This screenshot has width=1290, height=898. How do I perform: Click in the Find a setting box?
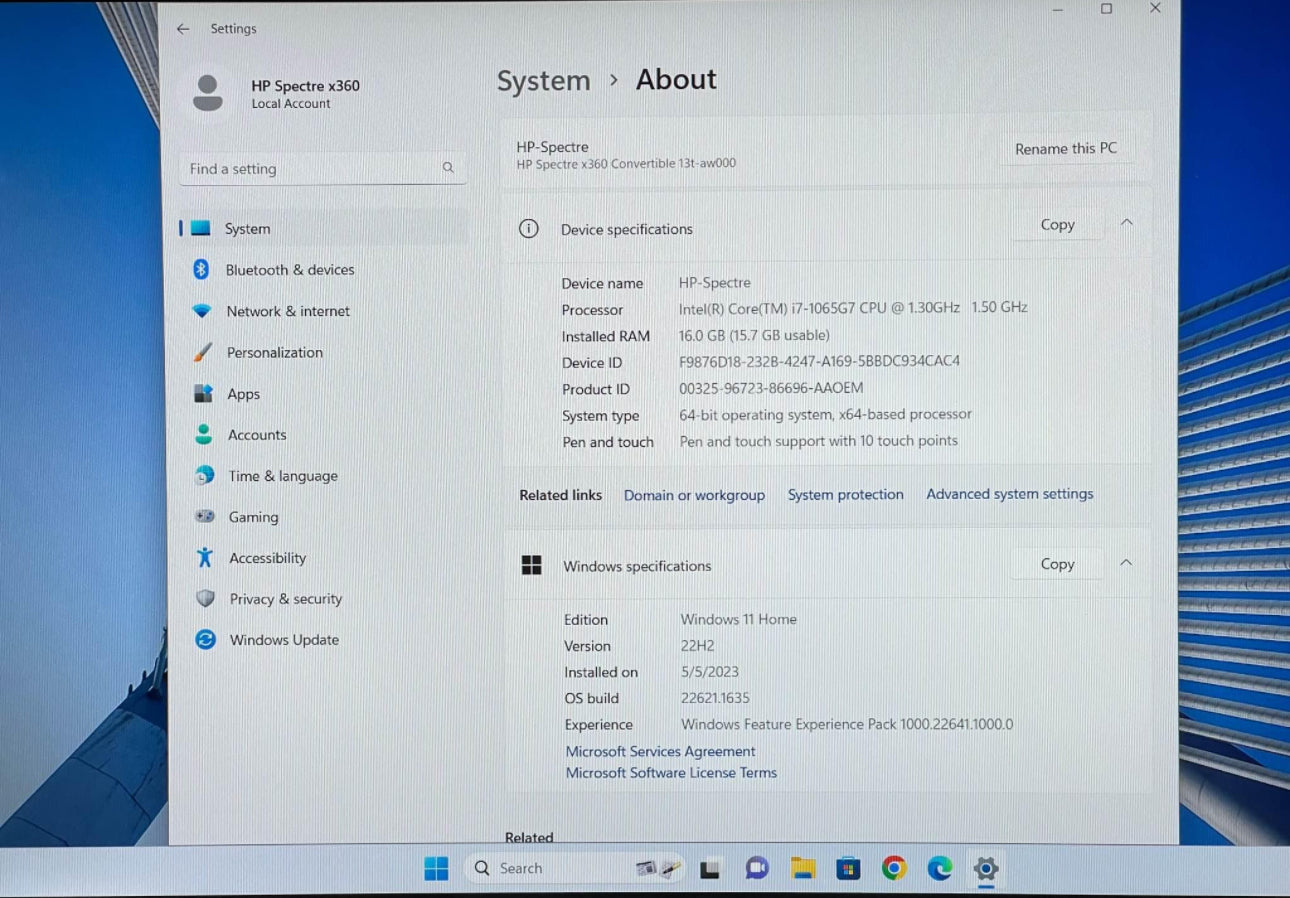pos(323,169)
